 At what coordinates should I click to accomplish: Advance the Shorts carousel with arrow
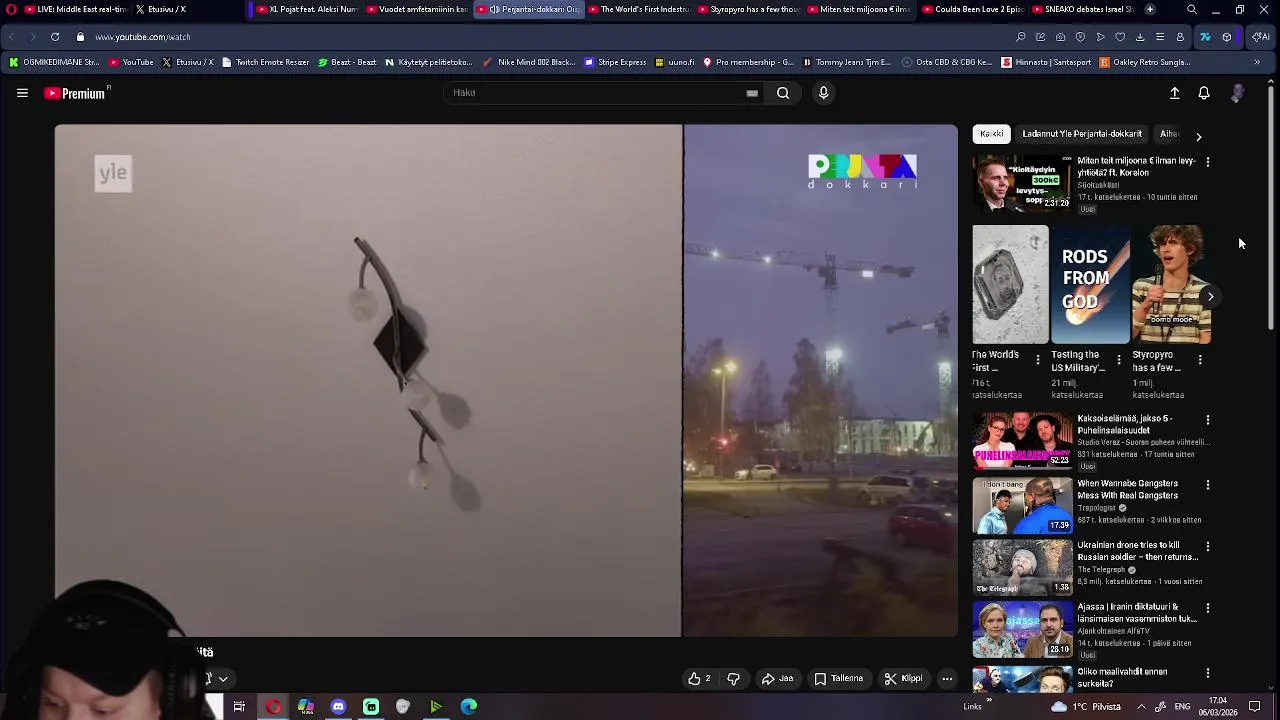[1210, 297]
